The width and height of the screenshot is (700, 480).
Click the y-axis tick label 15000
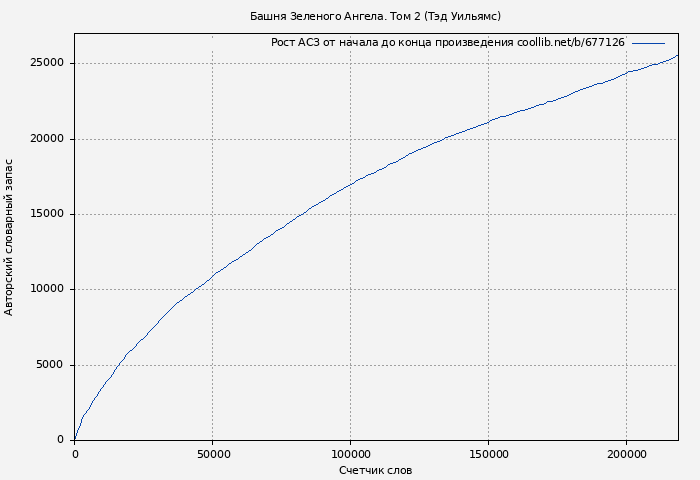click(49, 214)
